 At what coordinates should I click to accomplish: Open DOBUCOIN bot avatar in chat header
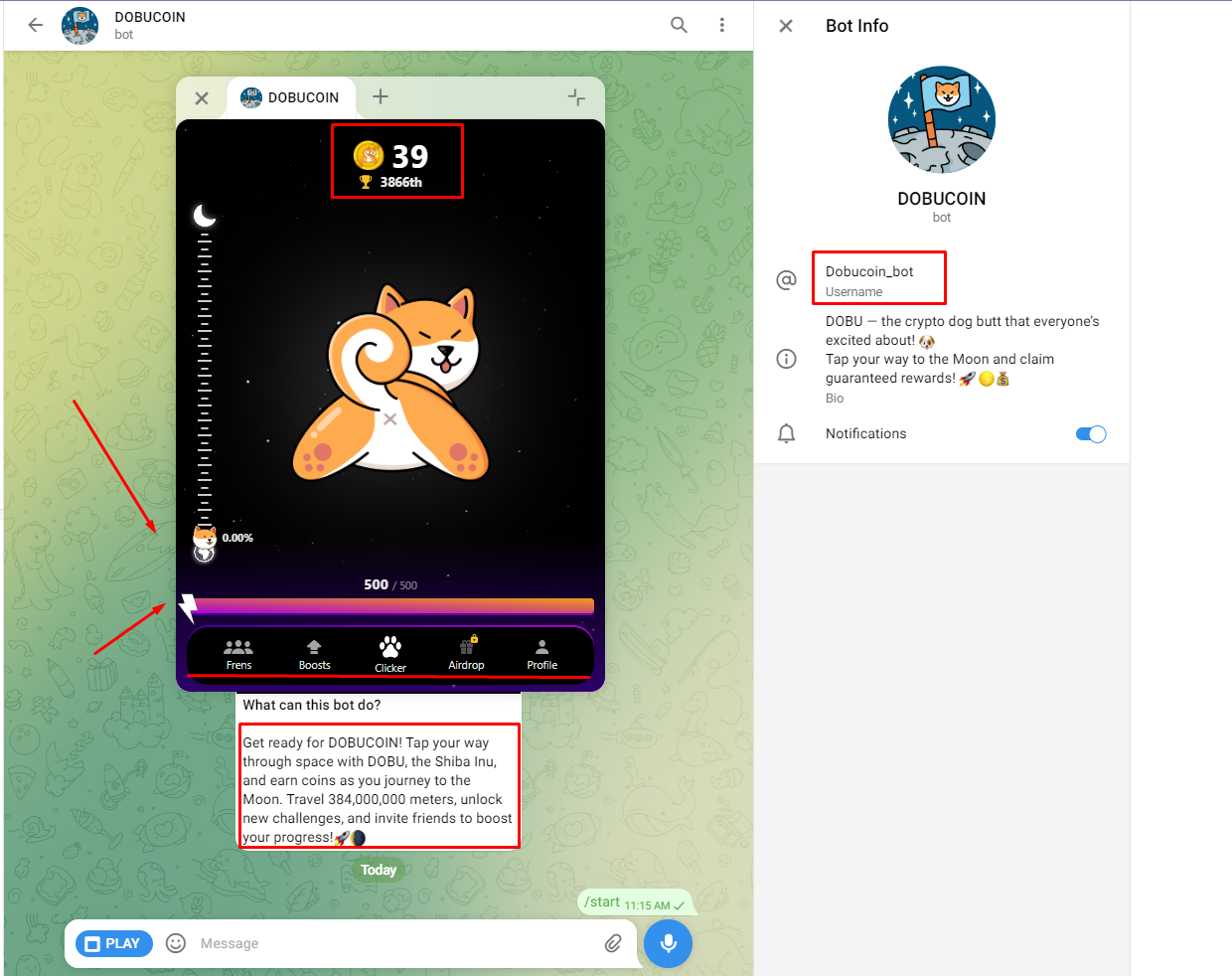pyautogui.click(x=80, y=26)
